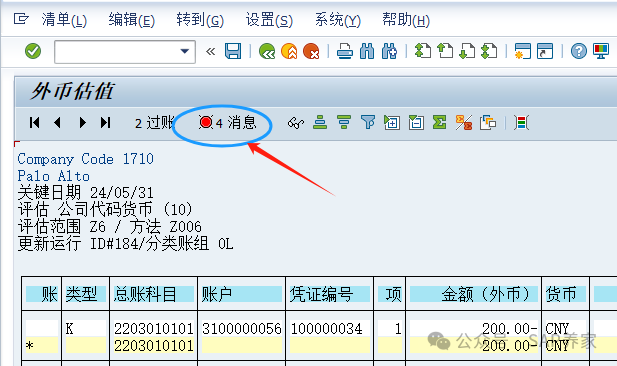Open the 系统(Y) menu
617x366 pixels.
pyautogui.click(x=338, y=20)
